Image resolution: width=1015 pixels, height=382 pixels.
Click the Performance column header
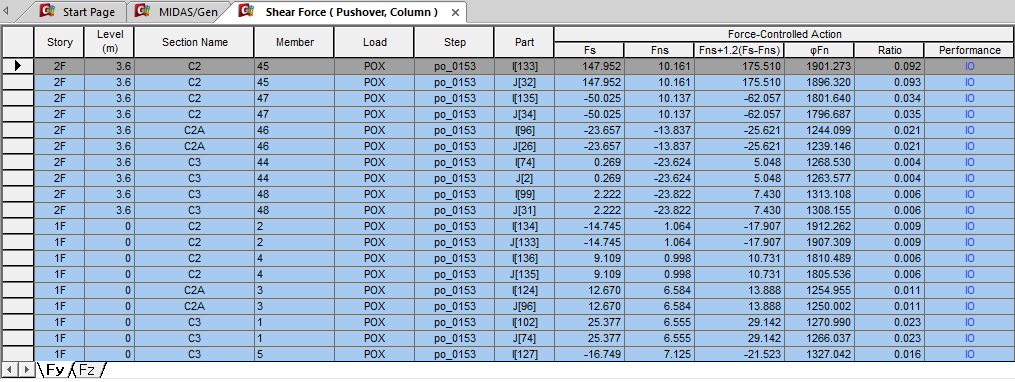click(969, 50)
